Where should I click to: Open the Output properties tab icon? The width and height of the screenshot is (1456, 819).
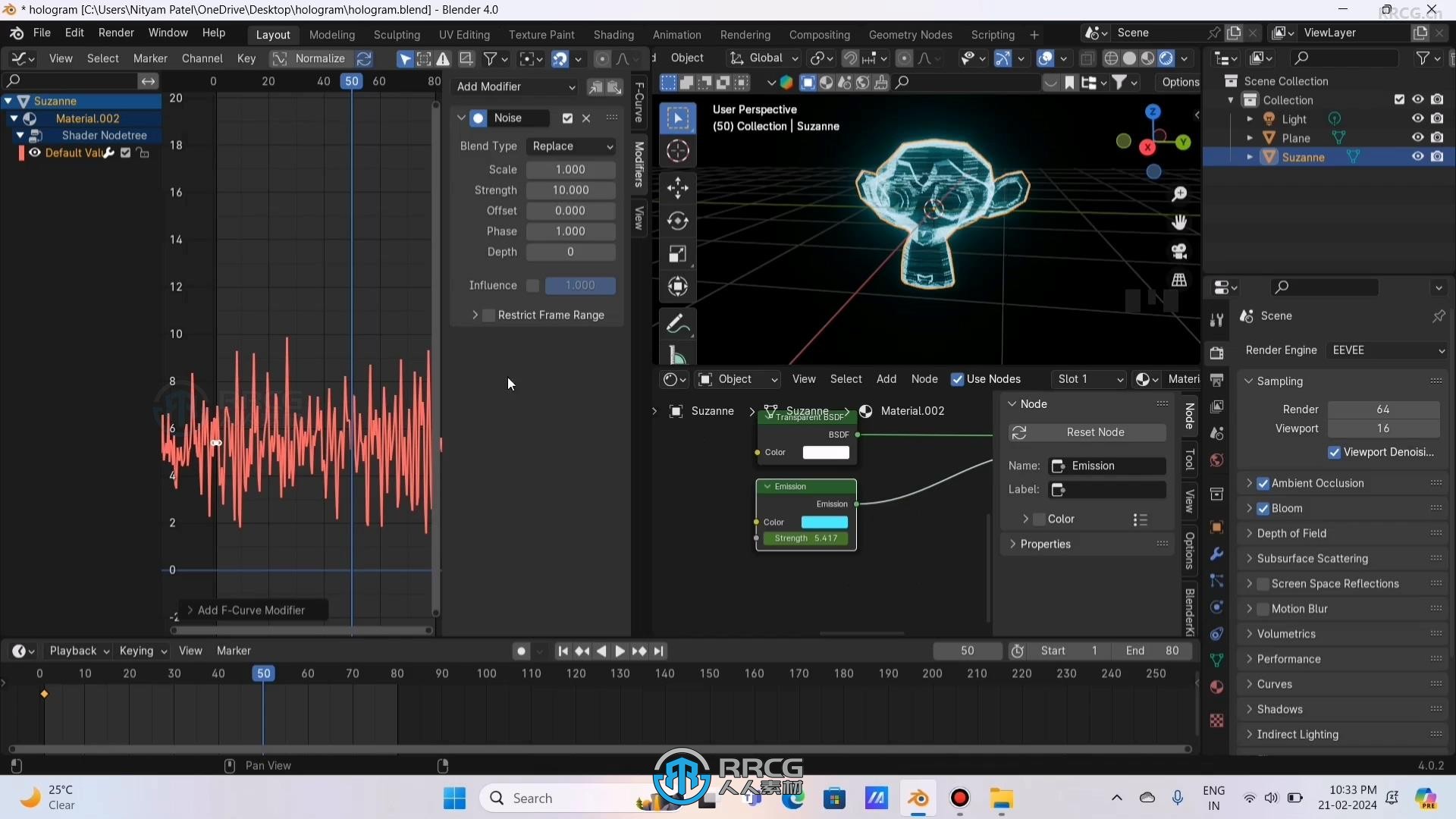pos(1217,379)
